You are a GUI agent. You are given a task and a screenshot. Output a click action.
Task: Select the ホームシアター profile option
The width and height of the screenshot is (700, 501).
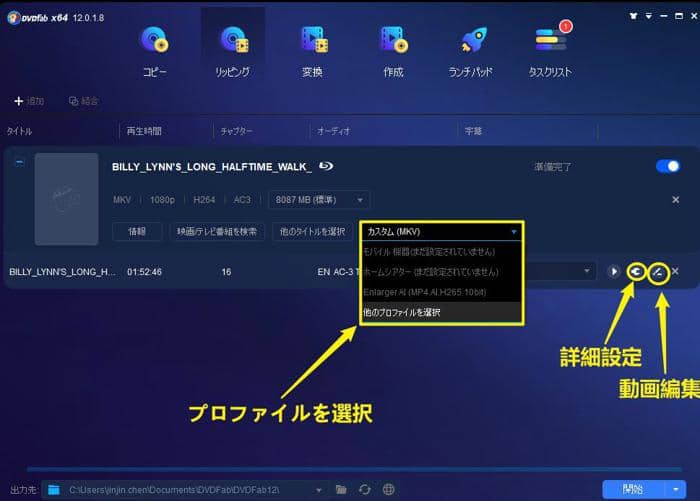pyautogui.click(x=442, y=272)
